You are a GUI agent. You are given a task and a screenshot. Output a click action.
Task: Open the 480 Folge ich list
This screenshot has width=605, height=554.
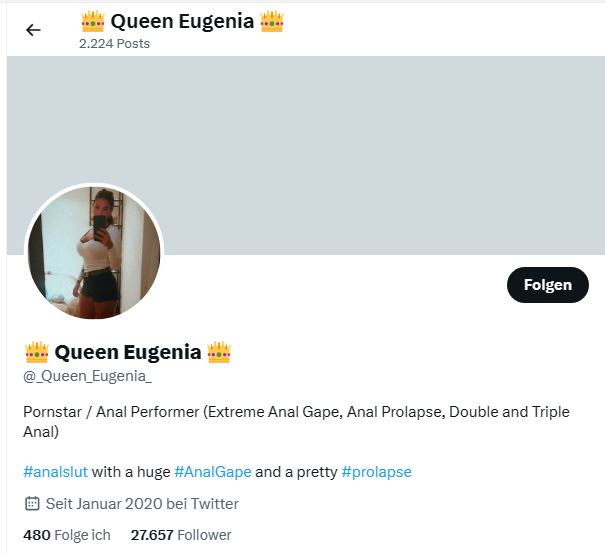click(x=67, y=535)
